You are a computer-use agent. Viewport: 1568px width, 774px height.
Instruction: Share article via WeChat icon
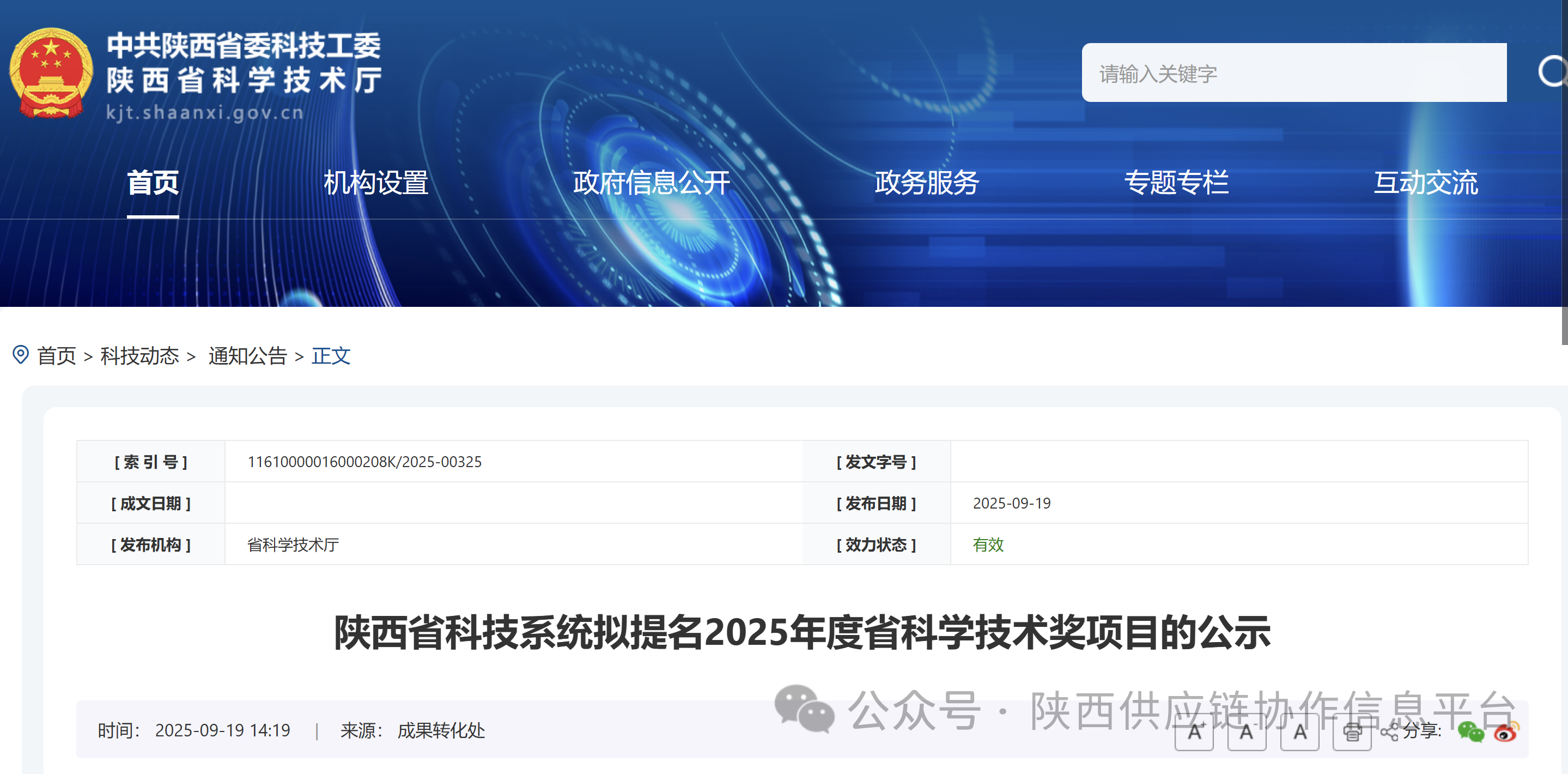coord(1470,731)
